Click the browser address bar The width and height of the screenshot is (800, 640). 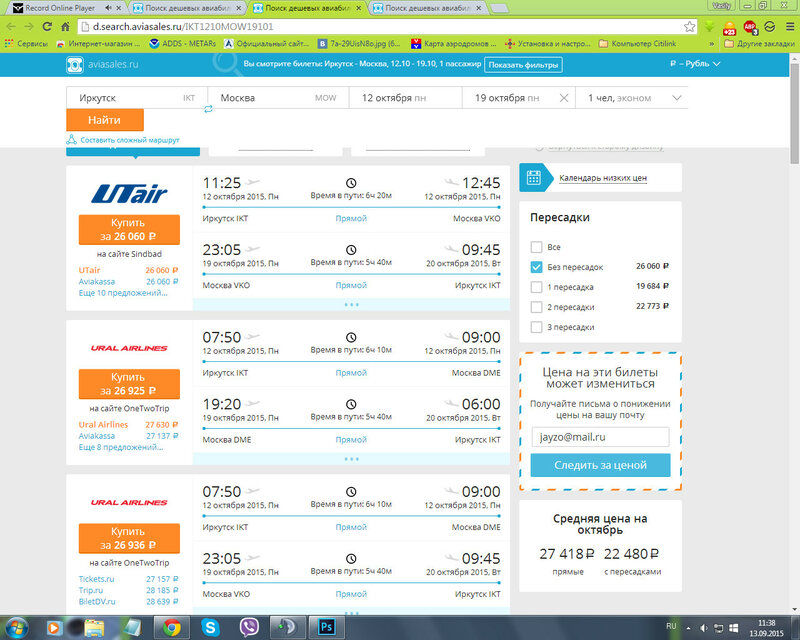380,27
